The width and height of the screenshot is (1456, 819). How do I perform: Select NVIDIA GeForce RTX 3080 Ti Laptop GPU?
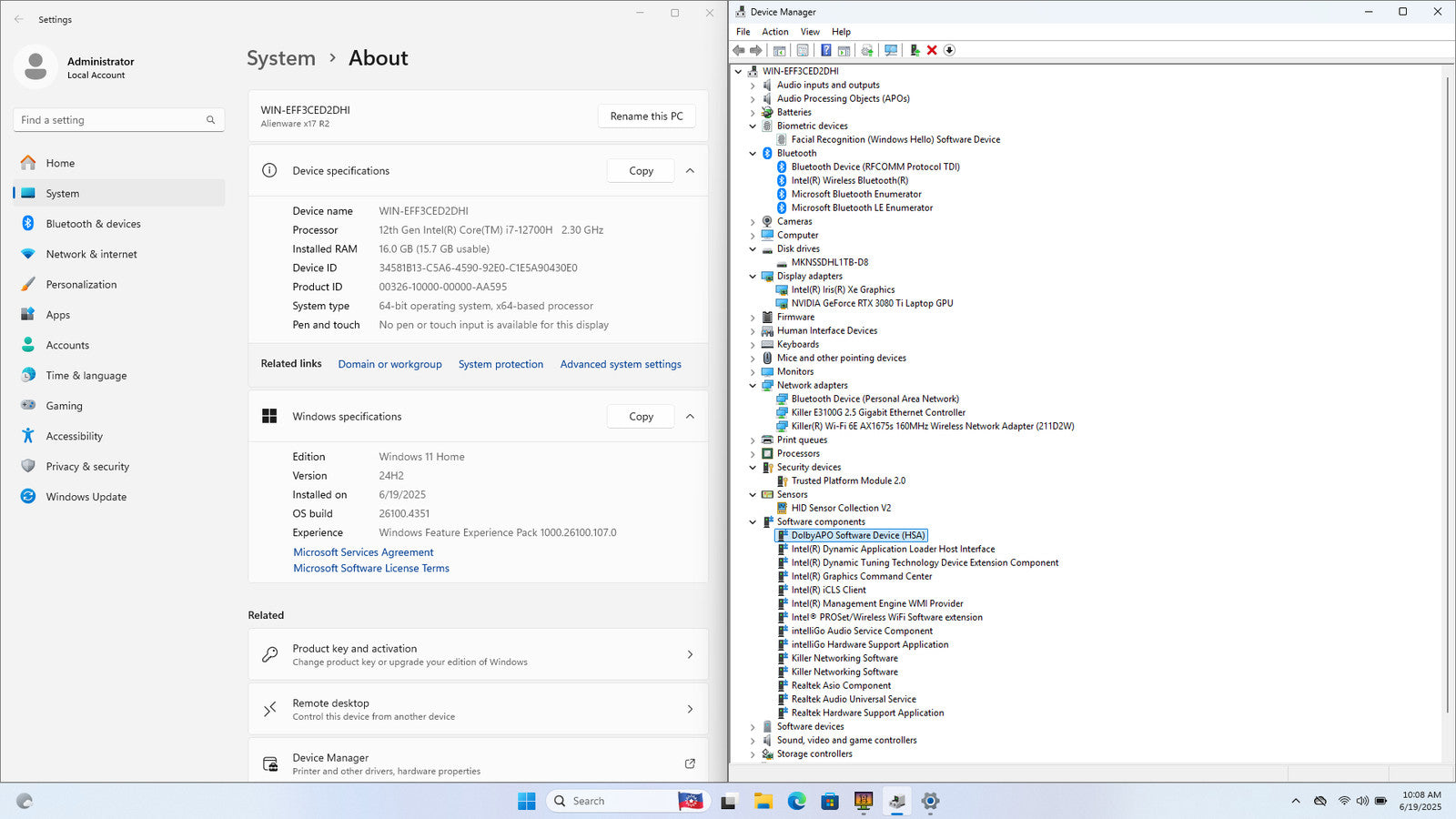coord(872,304)
